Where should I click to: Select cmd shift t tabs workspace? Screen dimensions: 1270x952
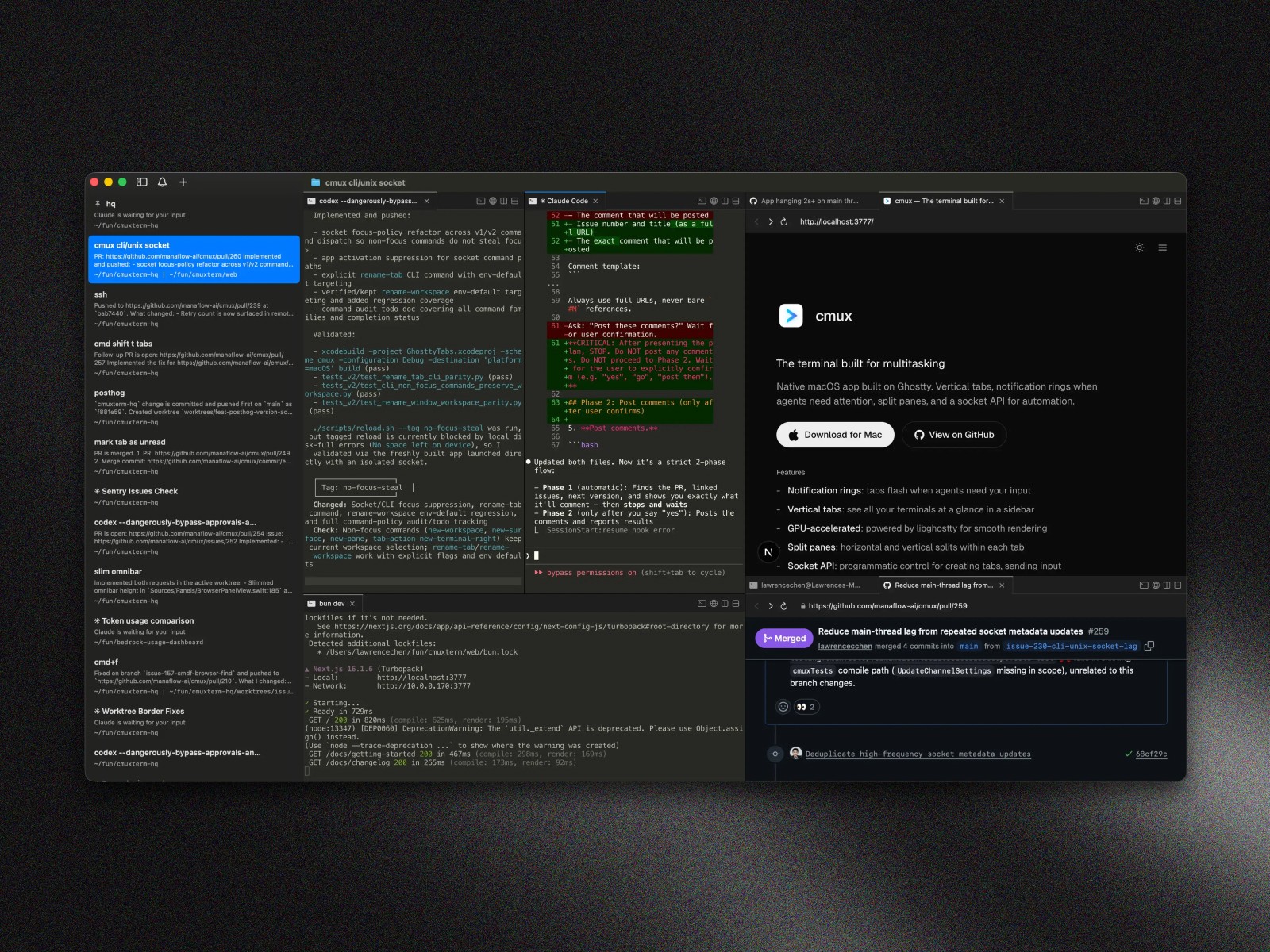(x=194, y=358)
